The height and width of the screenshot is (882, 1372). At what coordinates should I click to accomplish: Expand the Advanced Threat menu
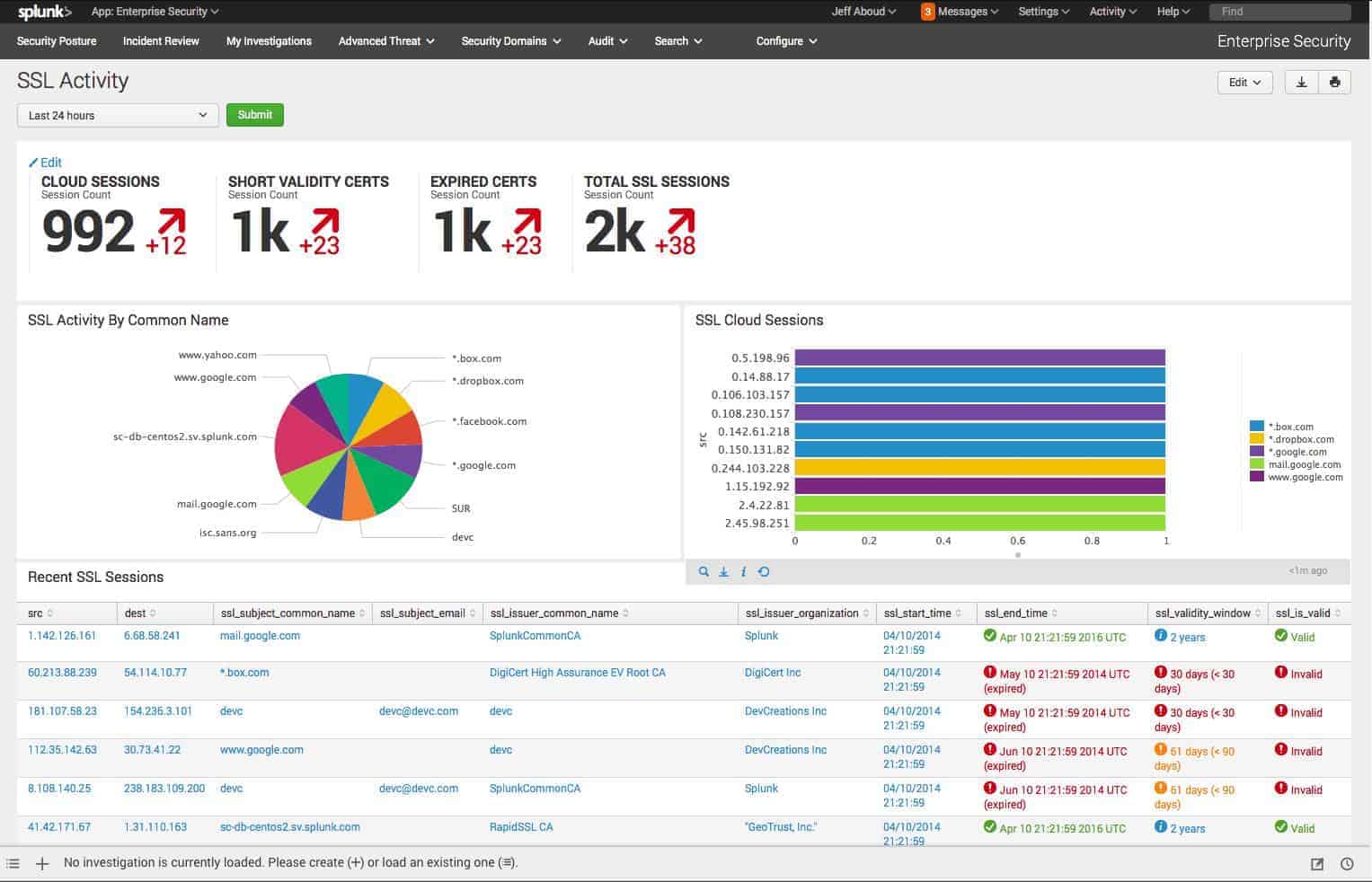(x=386, y=41)
